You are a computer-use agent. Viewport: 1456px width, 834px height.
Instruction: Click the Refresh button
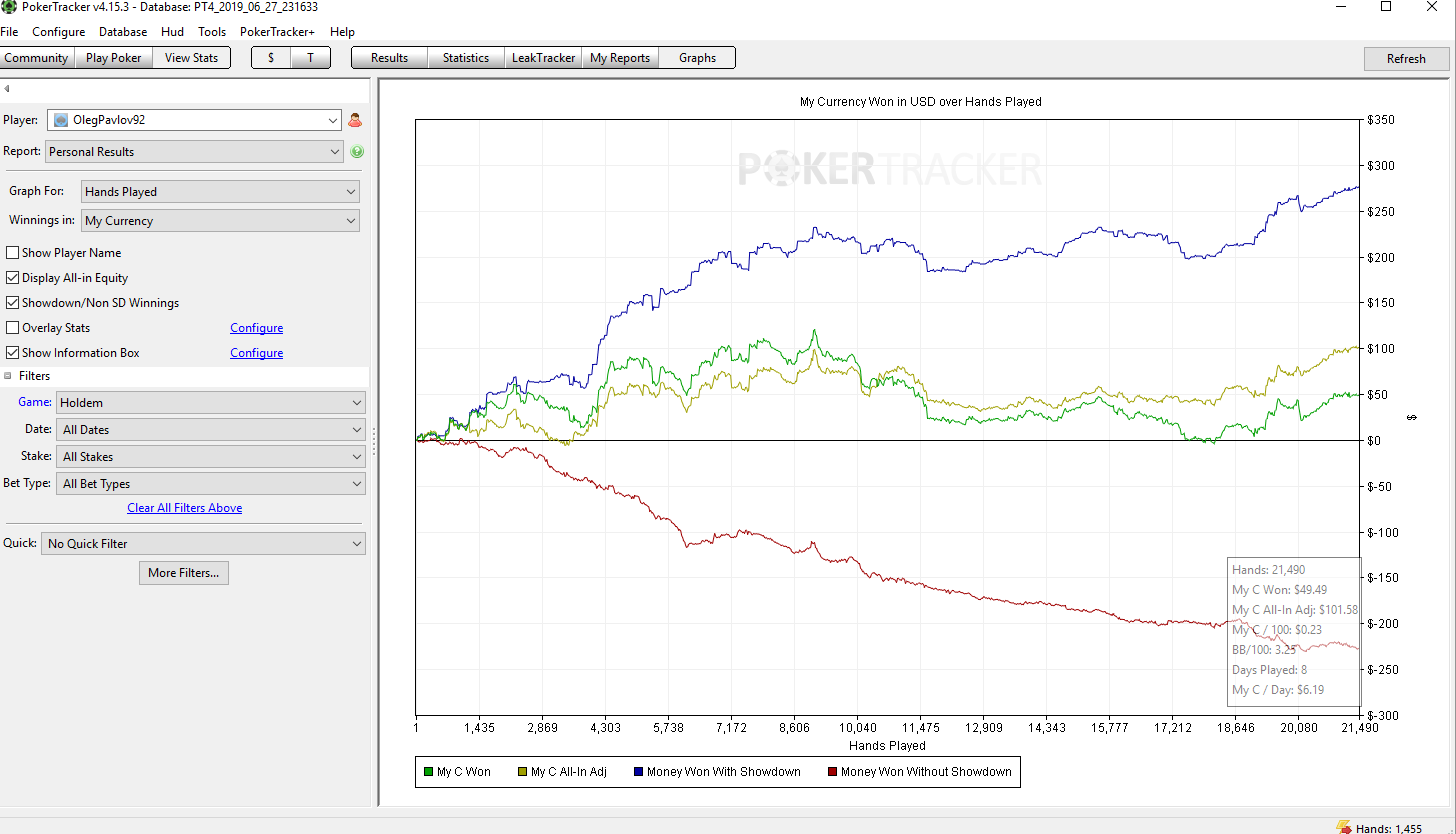[1406, 58]
